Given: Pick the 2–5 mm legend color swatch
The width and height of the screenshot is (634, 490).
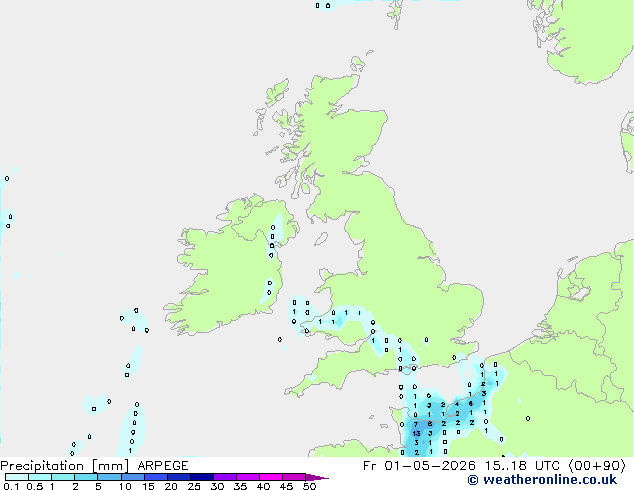Looking at the screenshot, I should [86, 477].
